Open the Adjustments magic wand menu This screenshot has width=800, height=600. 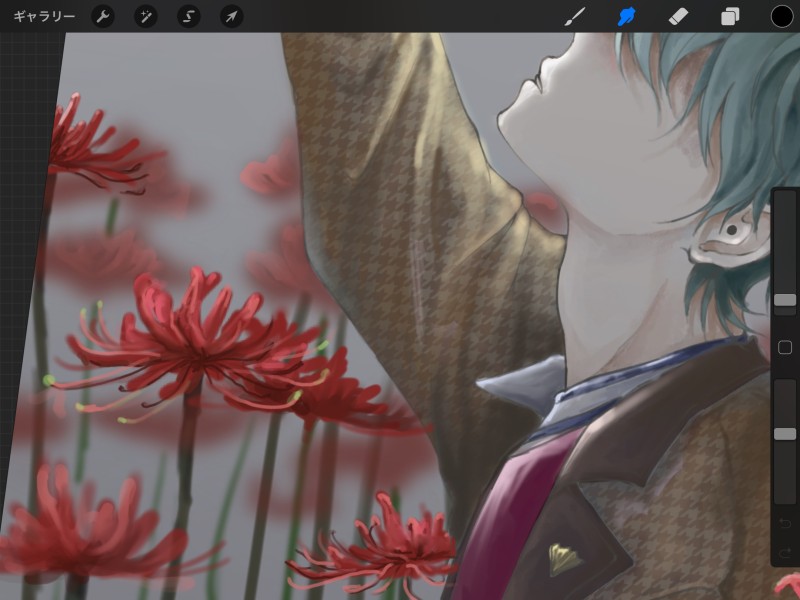[x=145, y=16]
